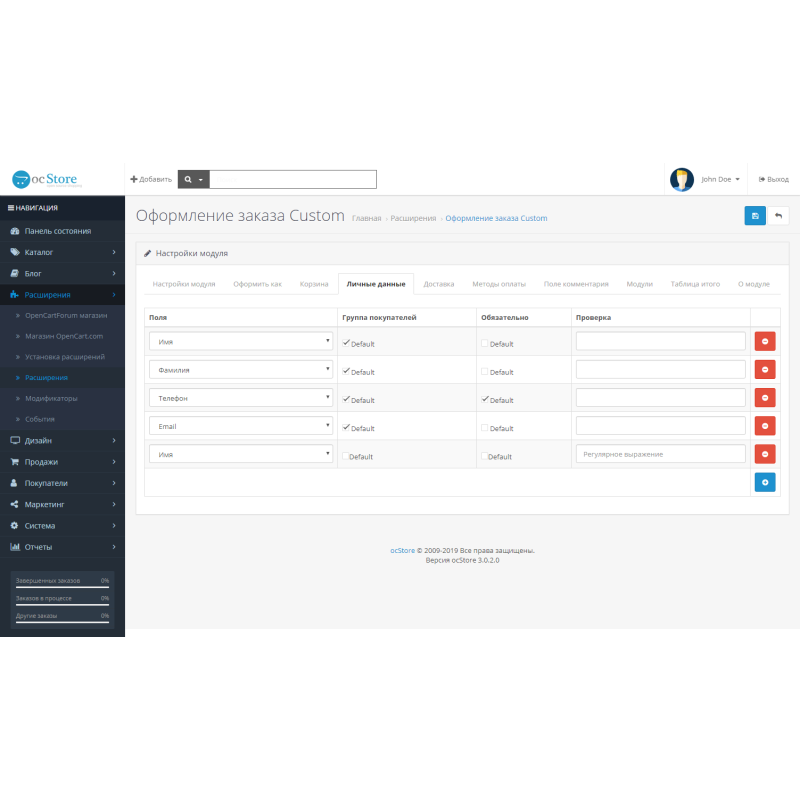800x800 pixels.
Task: Click the Добавить button in header
Action: [x=151, y=180]
